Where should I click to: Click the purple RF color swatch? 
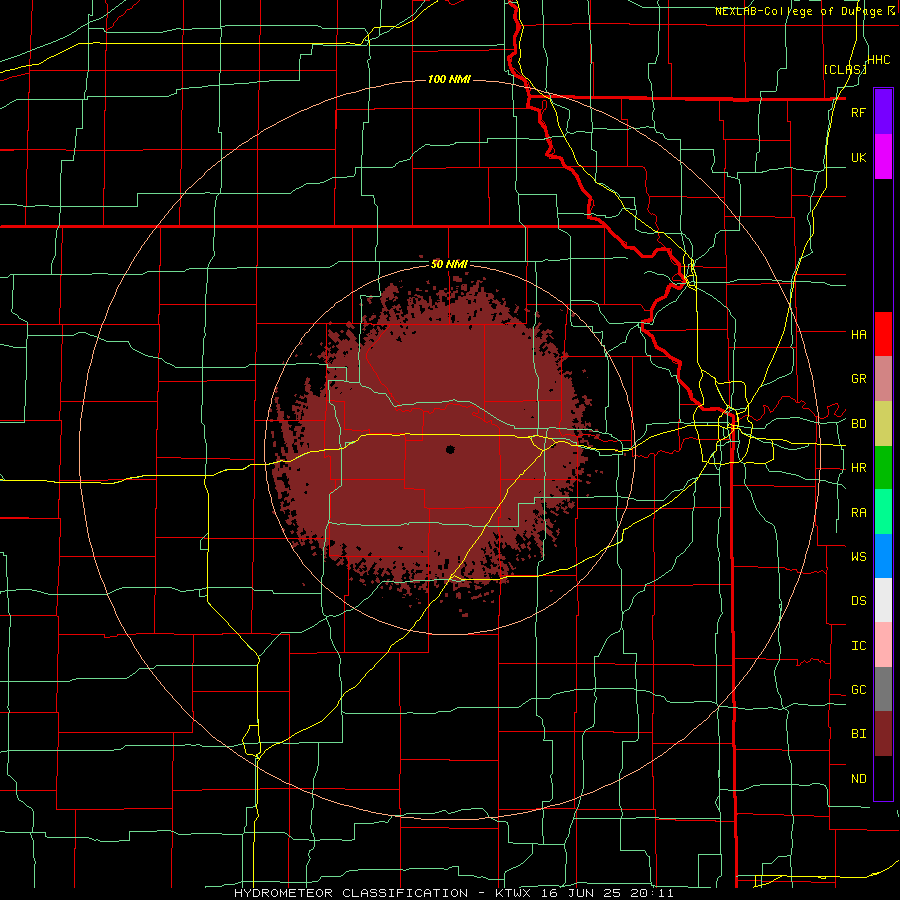[883, 112]
